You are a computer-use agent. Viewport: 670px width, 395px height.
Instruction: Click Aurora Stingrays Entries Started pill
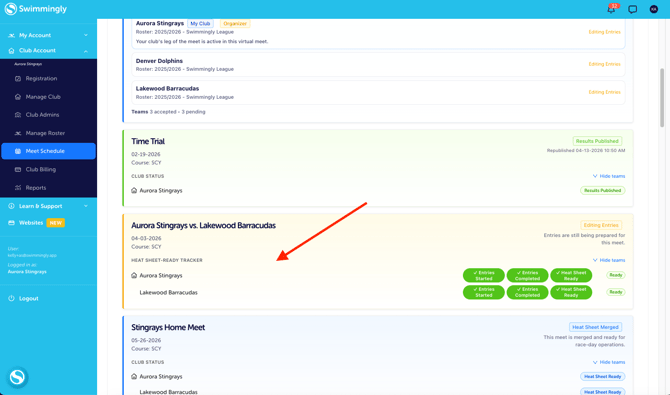(484, 276)
